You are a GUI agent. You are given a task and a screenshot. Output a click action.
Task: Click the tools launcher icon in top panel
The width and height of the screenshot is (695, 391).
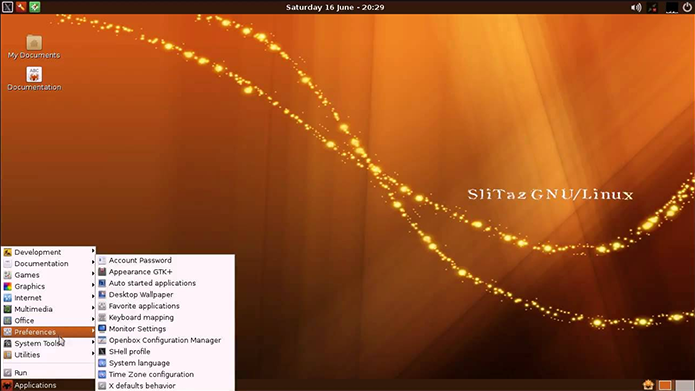click(21, 7)
